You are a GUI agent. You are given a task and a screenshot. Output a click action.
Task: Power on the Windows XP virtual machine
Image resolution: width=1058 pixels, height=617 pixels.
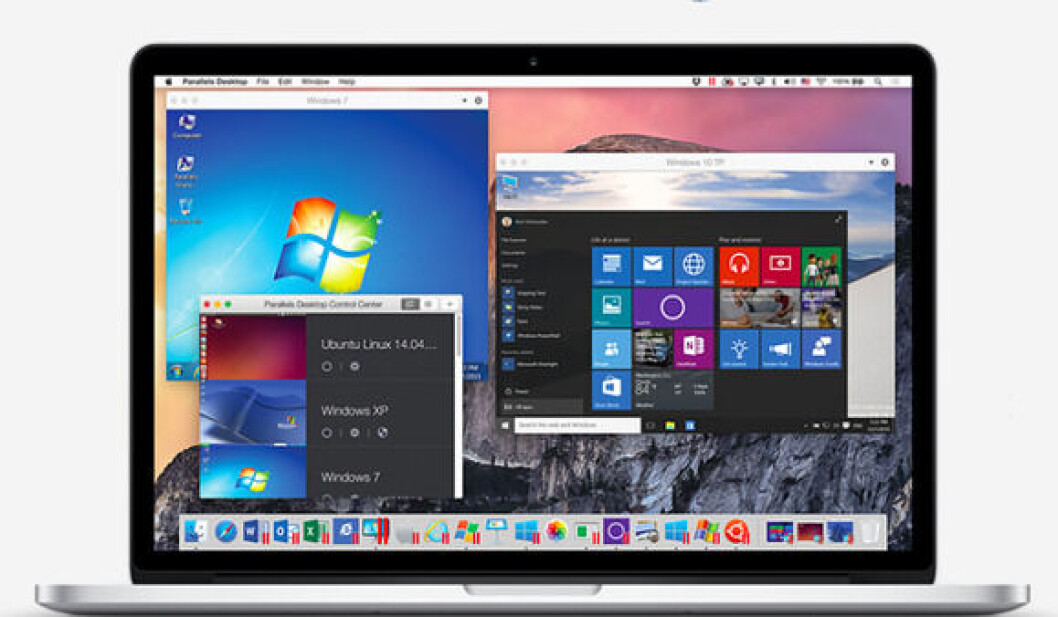327,433
